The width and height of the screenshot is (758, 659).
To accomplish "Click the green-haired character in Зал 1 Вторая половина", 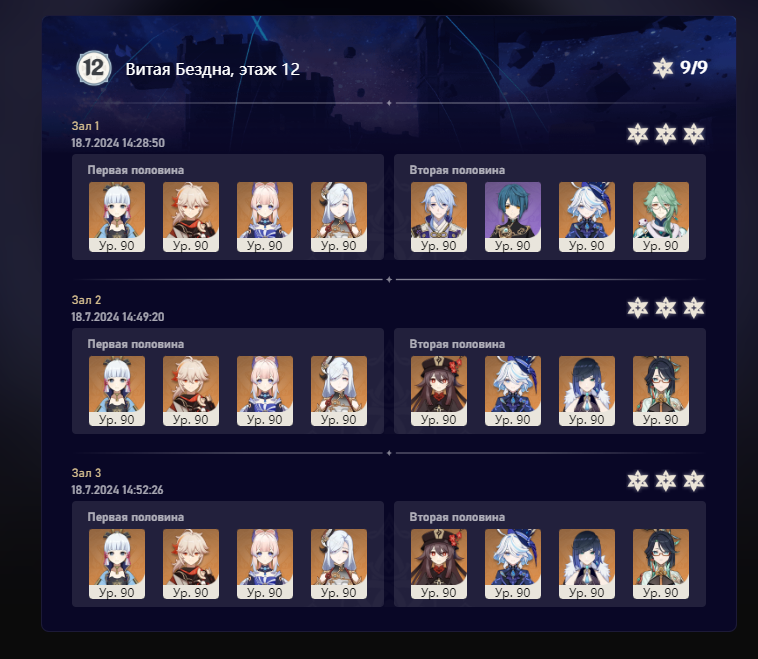I will click(x=661, y=217).
